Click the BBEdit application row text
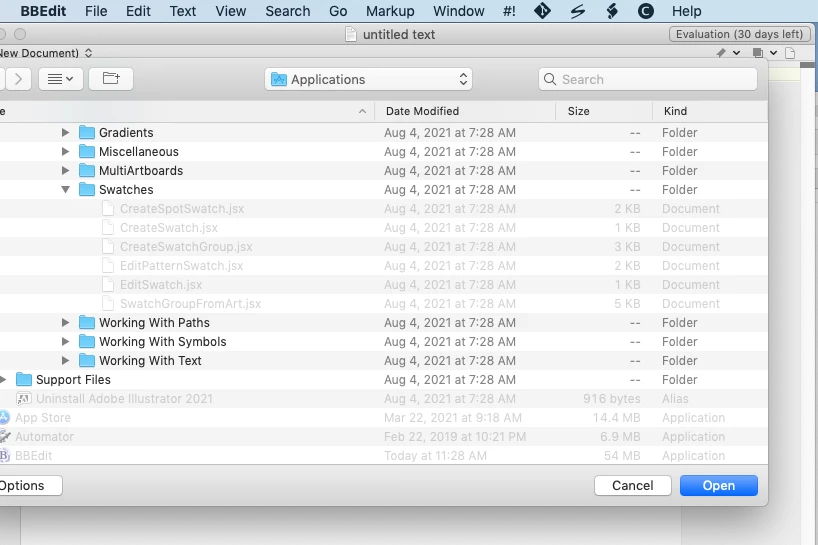 [33, 456]
